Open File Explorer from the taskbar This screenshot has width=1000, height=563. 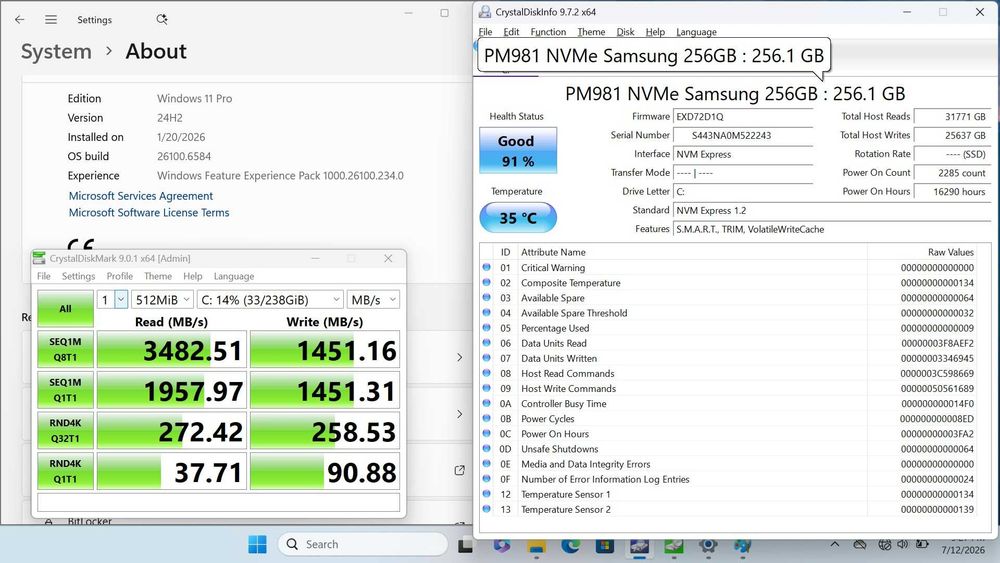point(536,545)
